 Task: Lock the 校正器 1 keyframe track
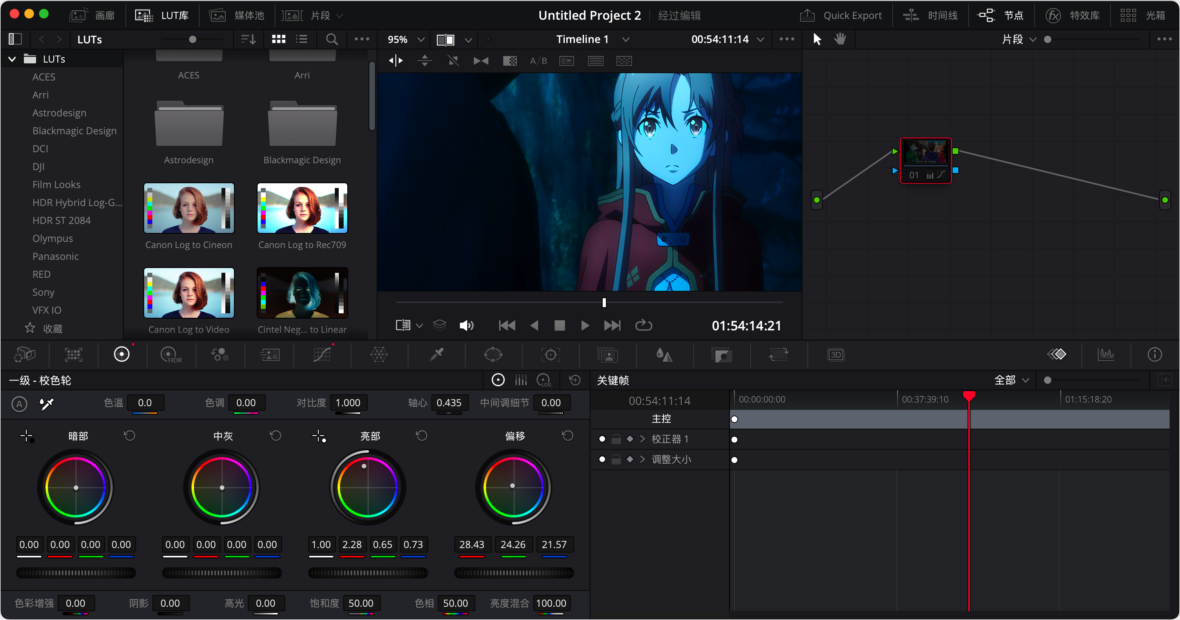pos(617,438)
